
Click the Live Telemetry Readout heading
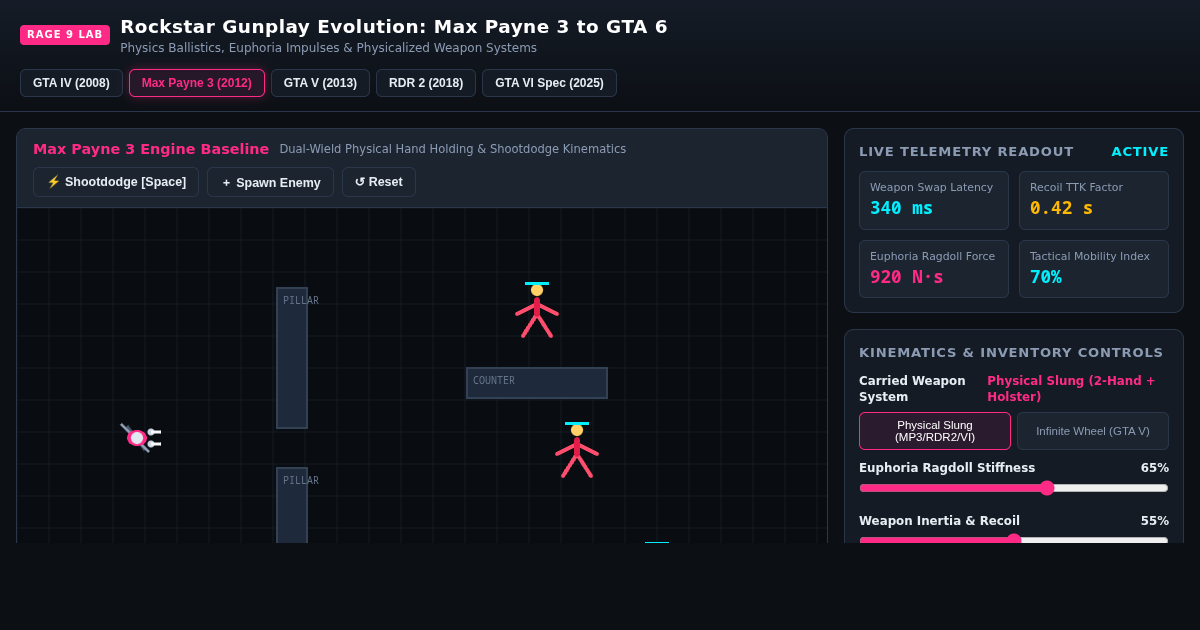pos(966,152)
